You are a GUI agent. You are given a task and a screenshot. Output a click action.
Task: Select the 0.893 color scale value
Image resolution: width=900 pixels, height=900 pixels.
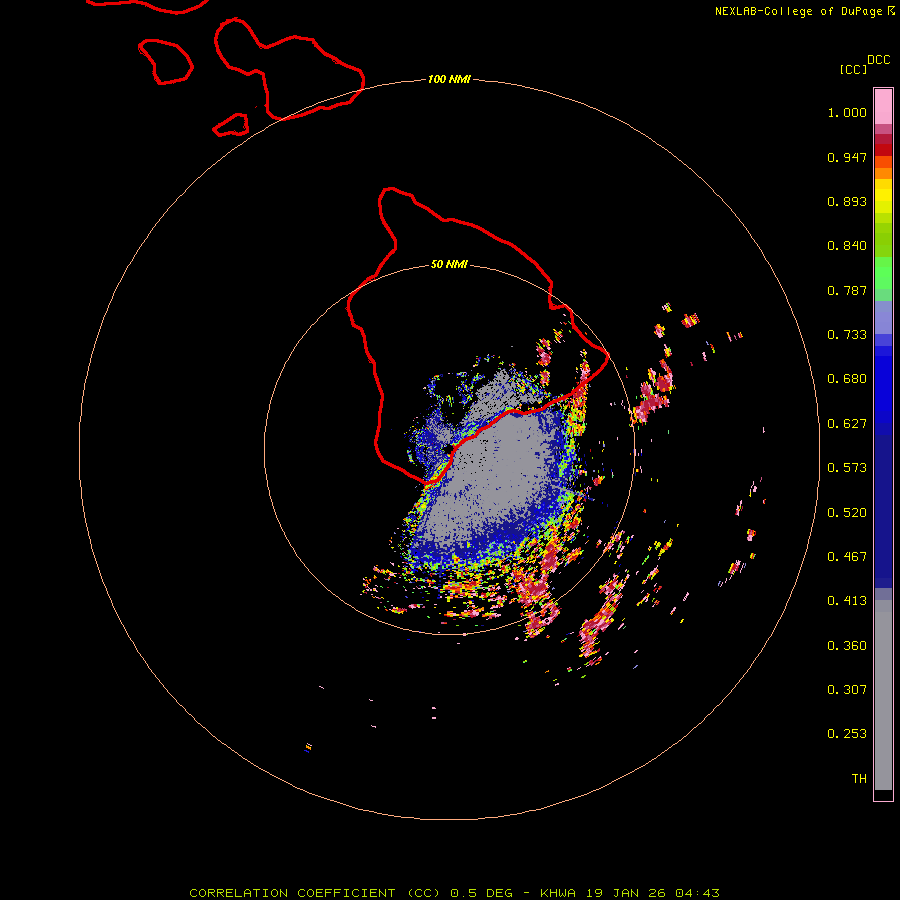847,201
